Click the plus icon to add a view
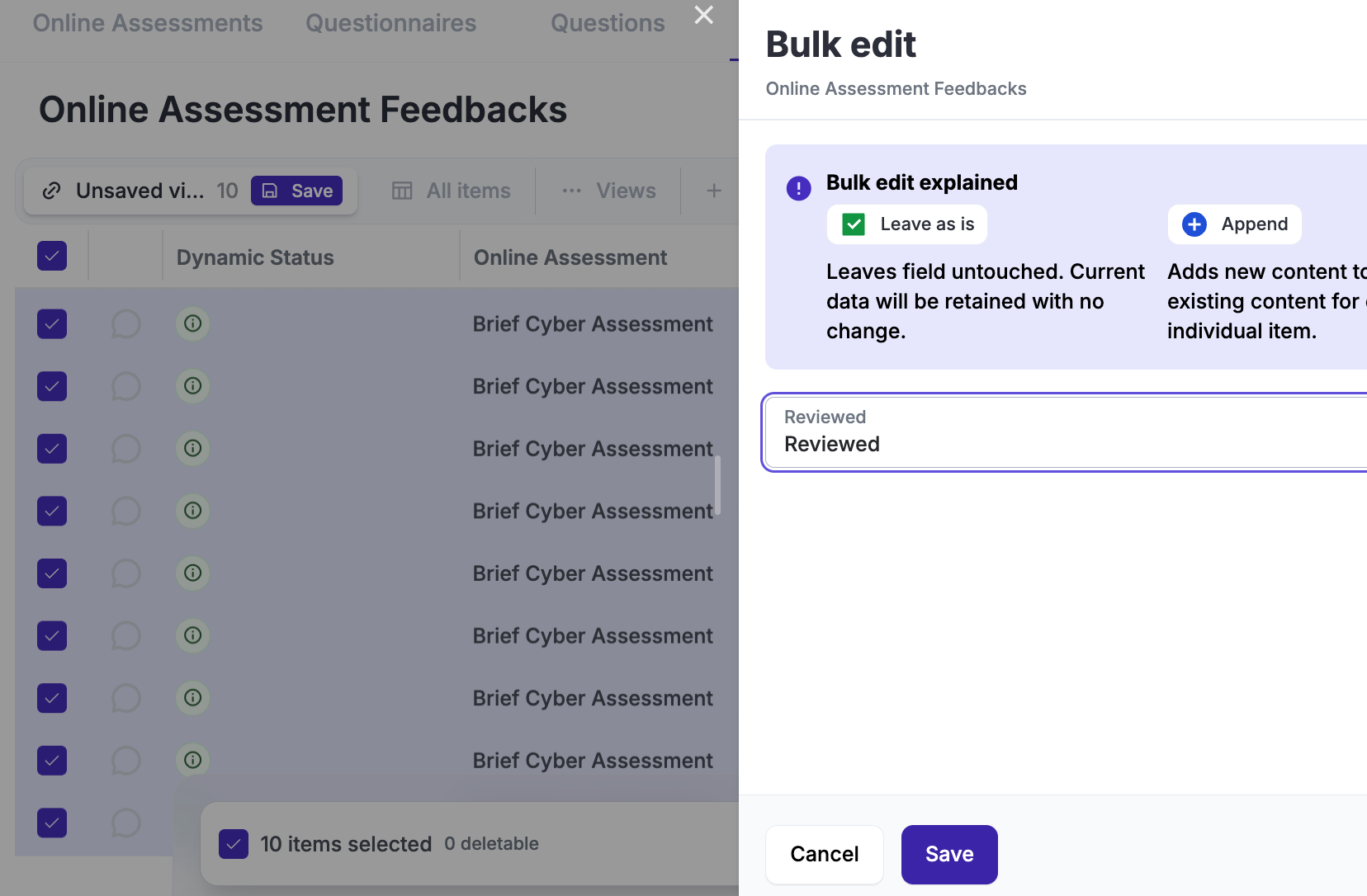Image resolution: width=1367 pixels, height=896 pixels. point(714,191)
